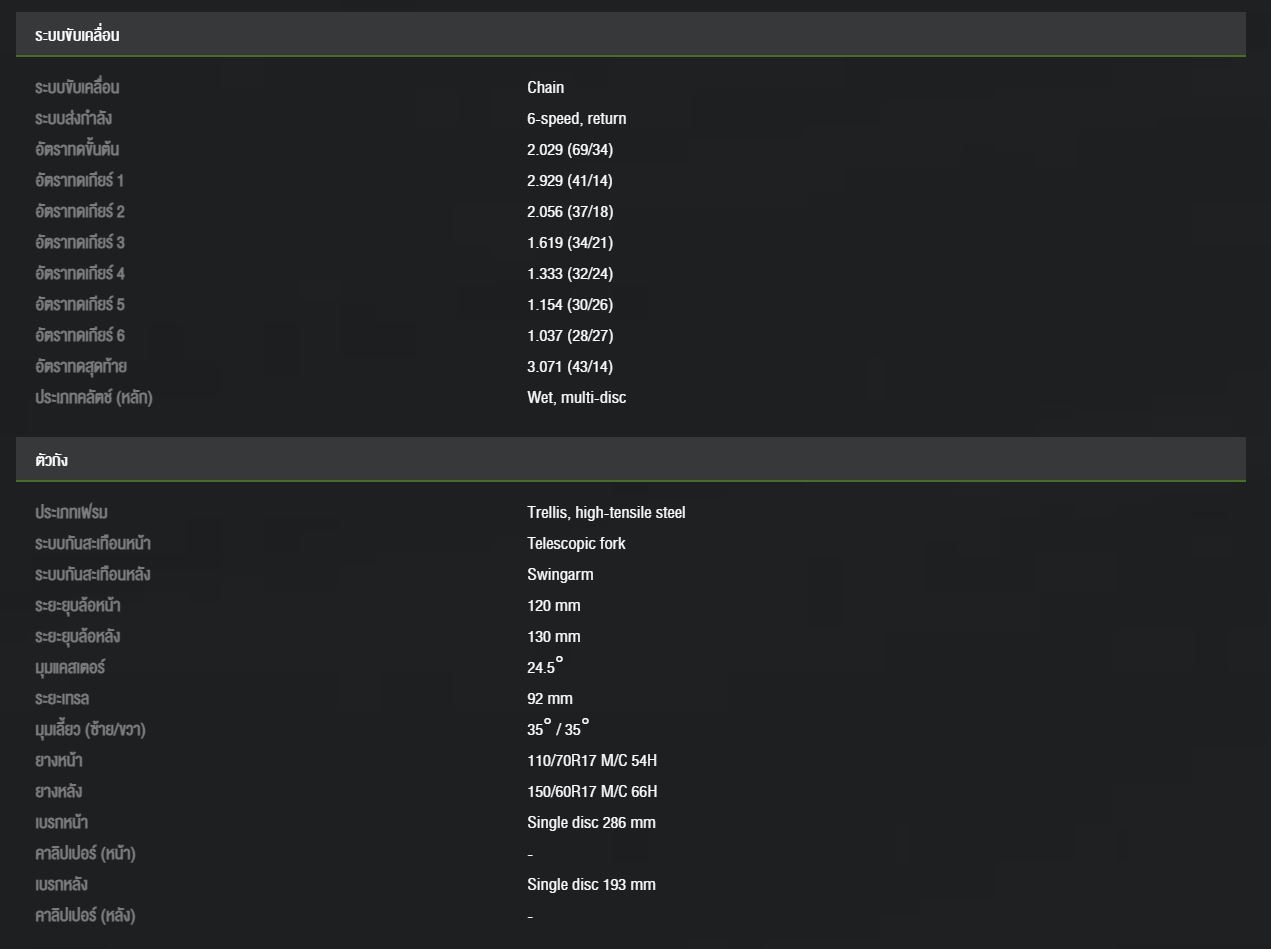Click the final ratio 3.071 (43/14)
This screenshot has width=1271, height=949.
point(570,367)
